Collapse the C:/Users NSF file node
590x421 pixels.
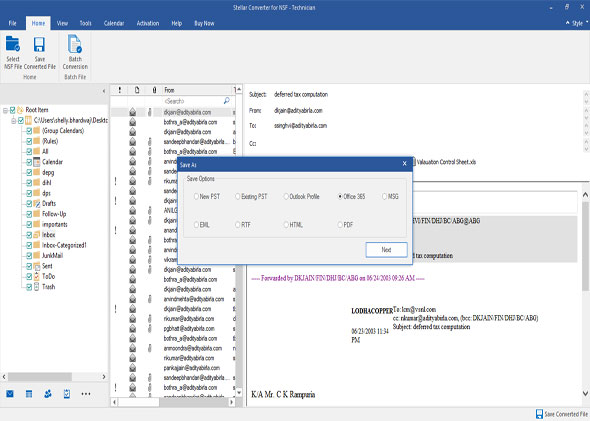14,120
